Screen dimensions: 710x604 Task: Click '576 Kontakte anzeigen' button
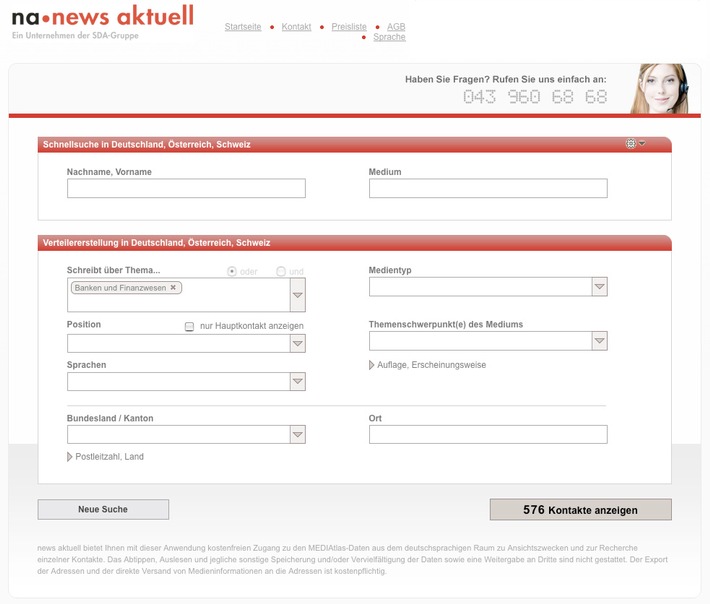pyautogui.click(x=580, y=510)
